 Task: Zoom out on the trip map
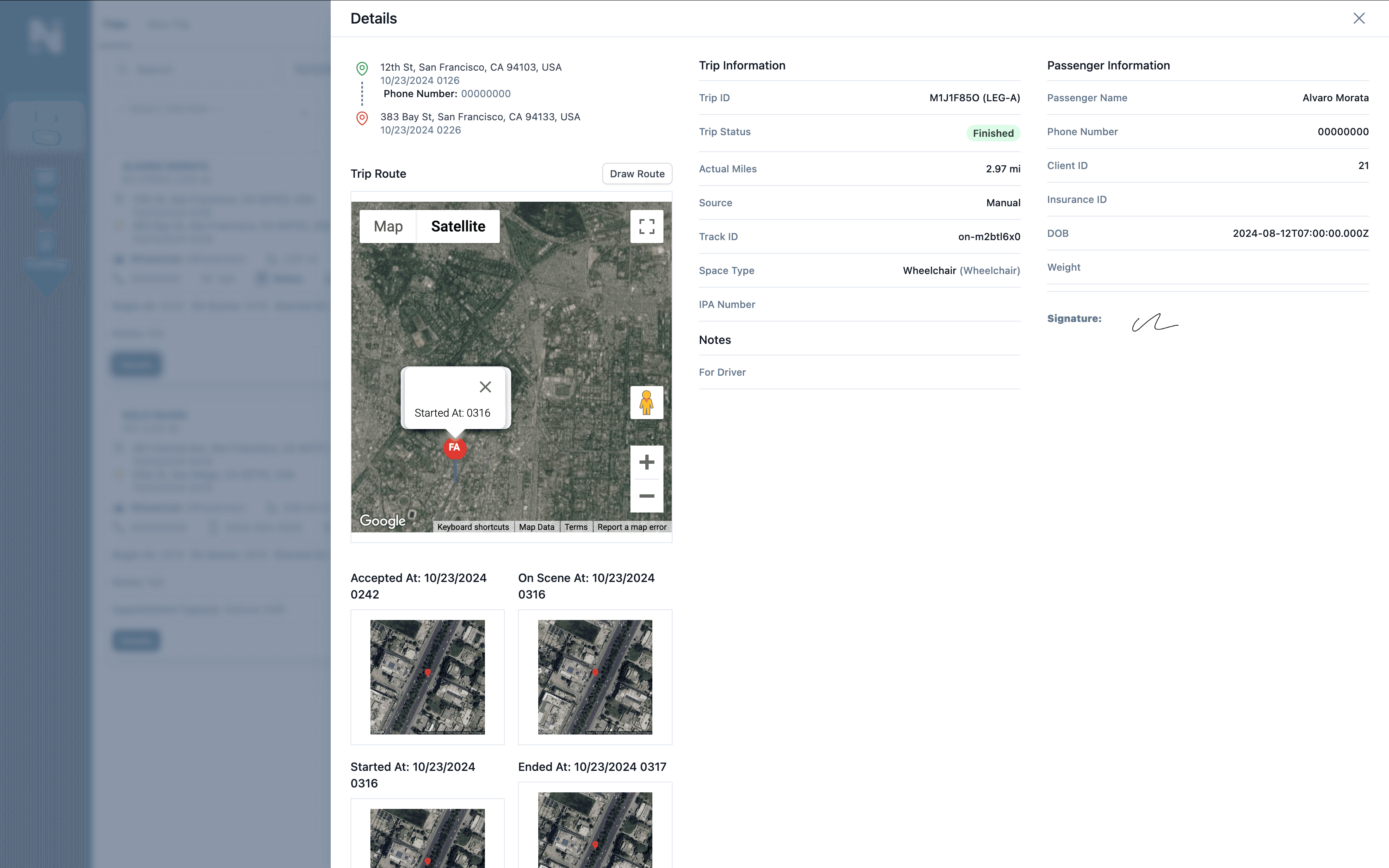646,496
